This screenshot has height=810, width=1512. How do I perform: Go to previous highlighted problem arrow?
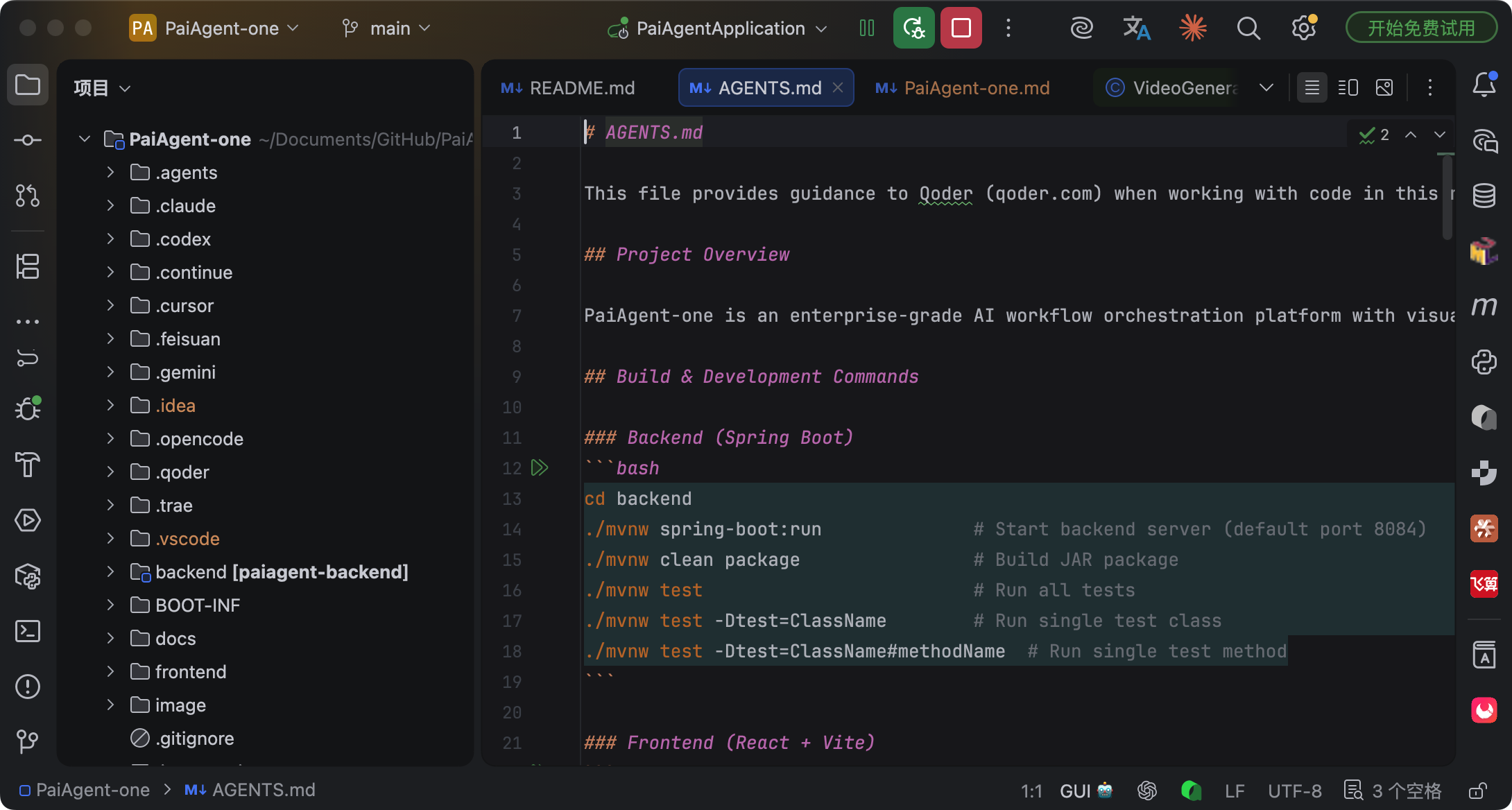coord(1411,135)
